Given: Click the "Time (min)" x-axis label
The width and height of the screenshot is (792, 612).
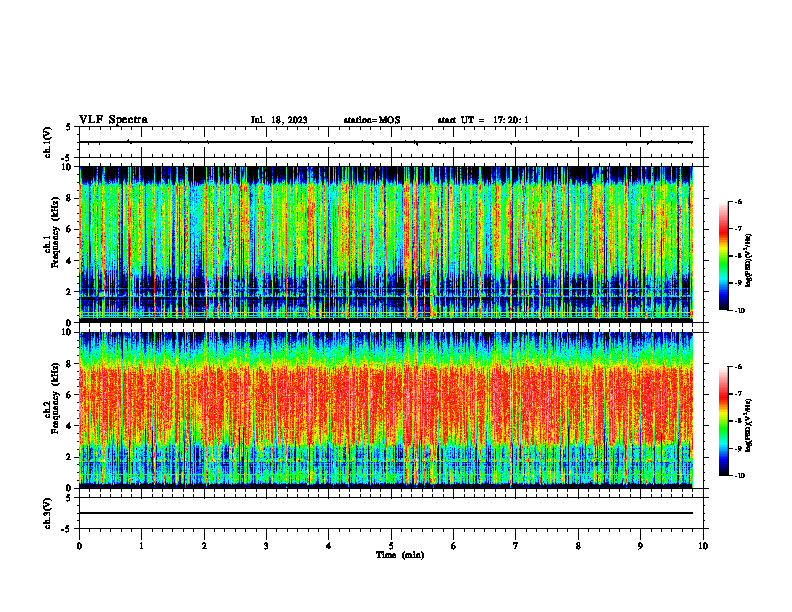Looking at the screenshot, I should [x=400, y=555].
